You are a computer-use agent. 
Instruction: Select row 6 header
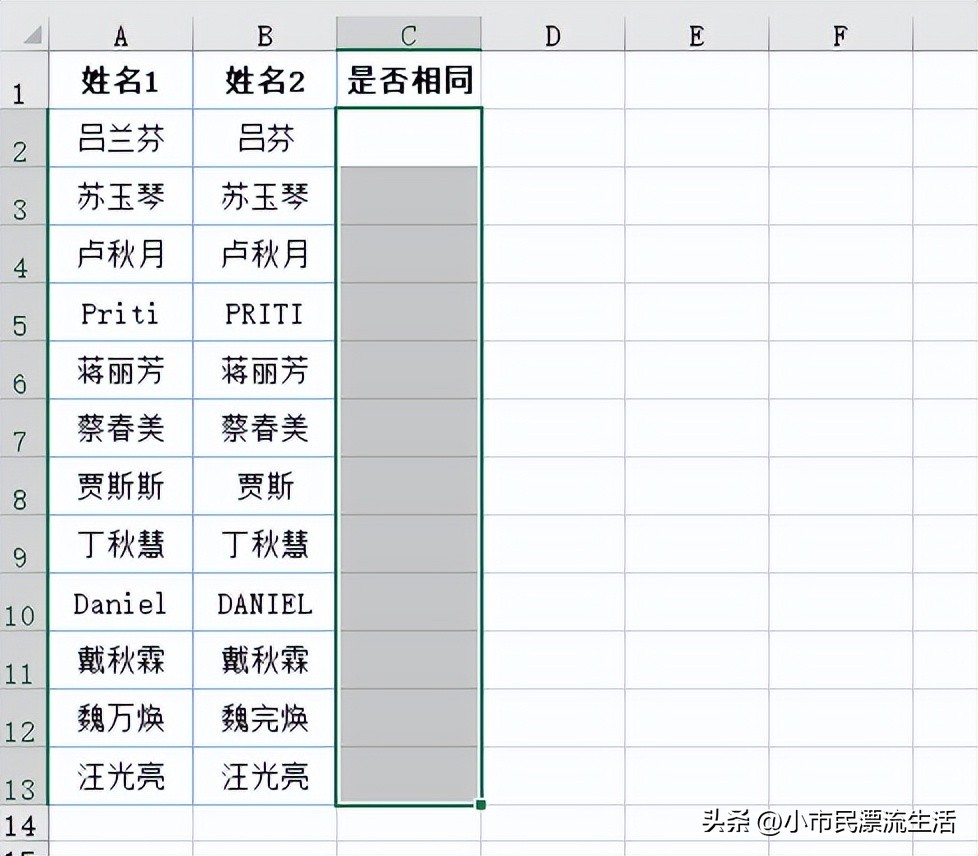click(23, 370)
